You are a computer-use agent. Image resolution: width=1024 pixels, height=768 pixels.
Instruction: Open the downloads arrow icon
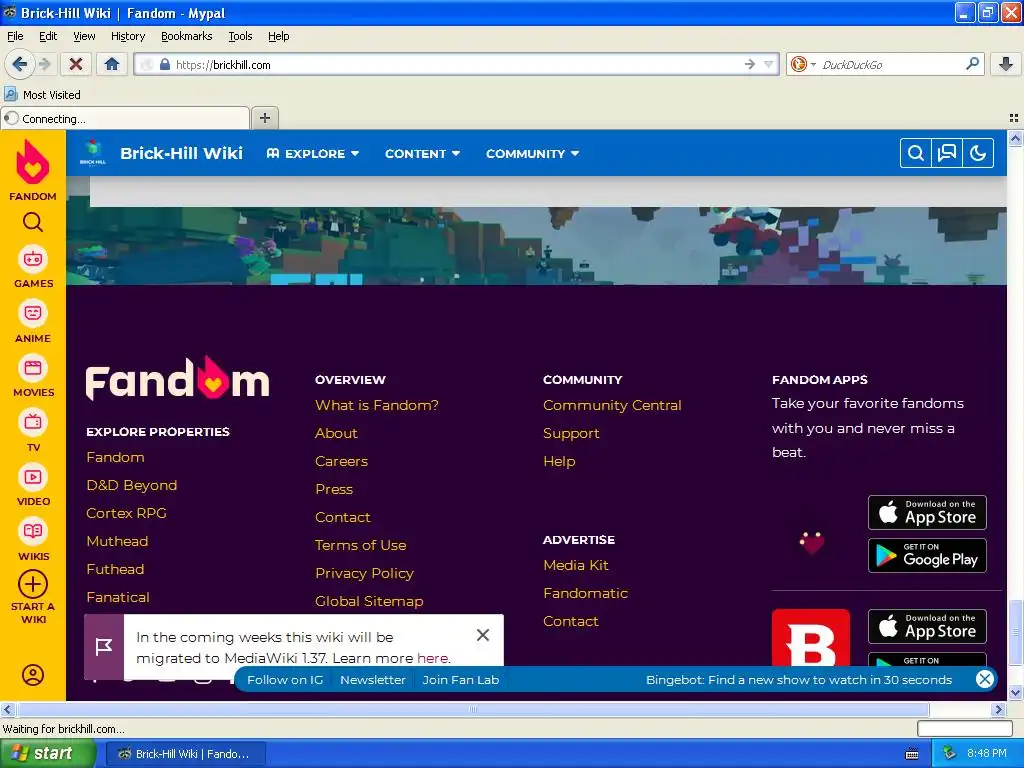(1006, 64)
